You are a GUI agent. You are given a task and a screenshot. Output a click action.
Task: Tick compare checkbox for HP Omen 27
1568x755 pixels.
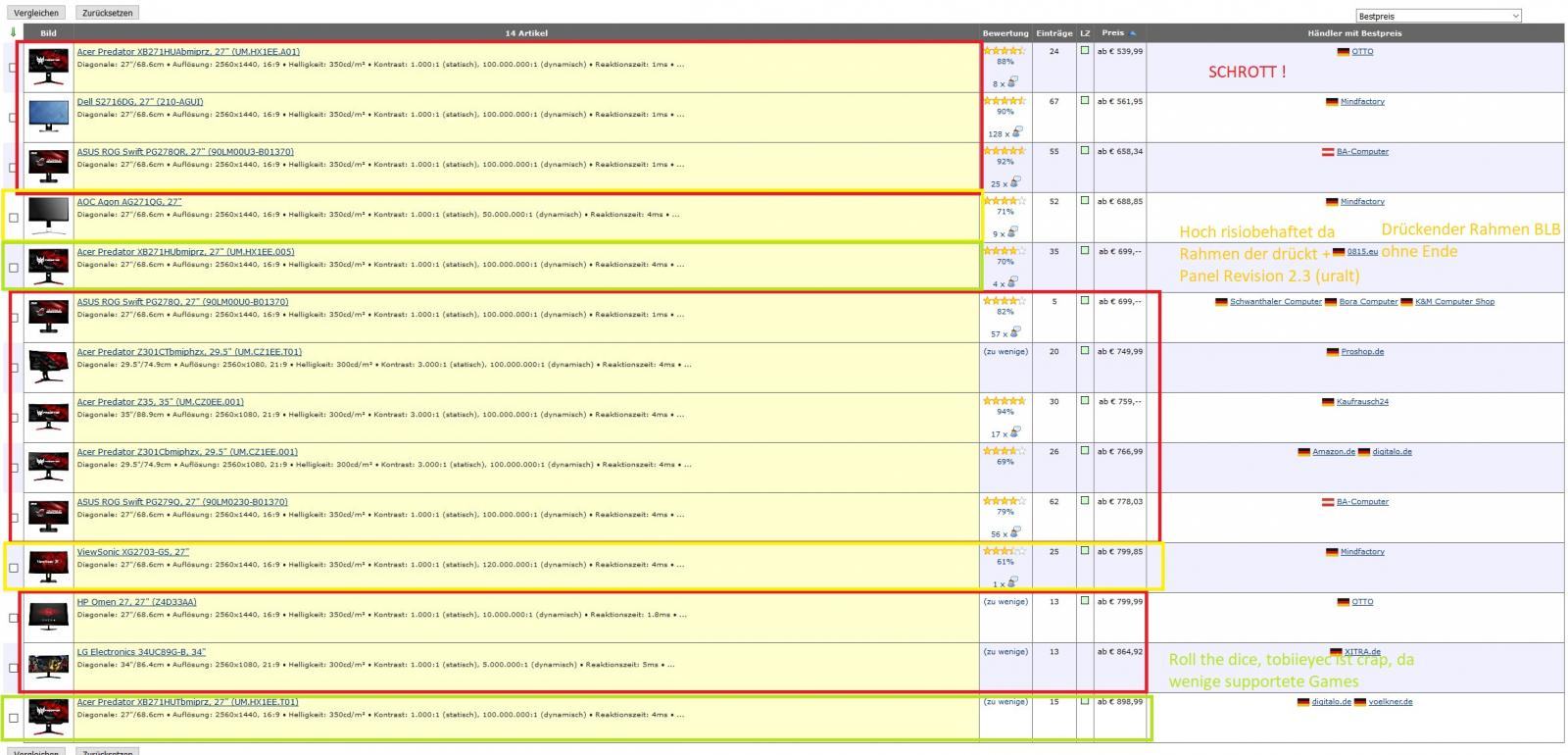pos(13,618)
